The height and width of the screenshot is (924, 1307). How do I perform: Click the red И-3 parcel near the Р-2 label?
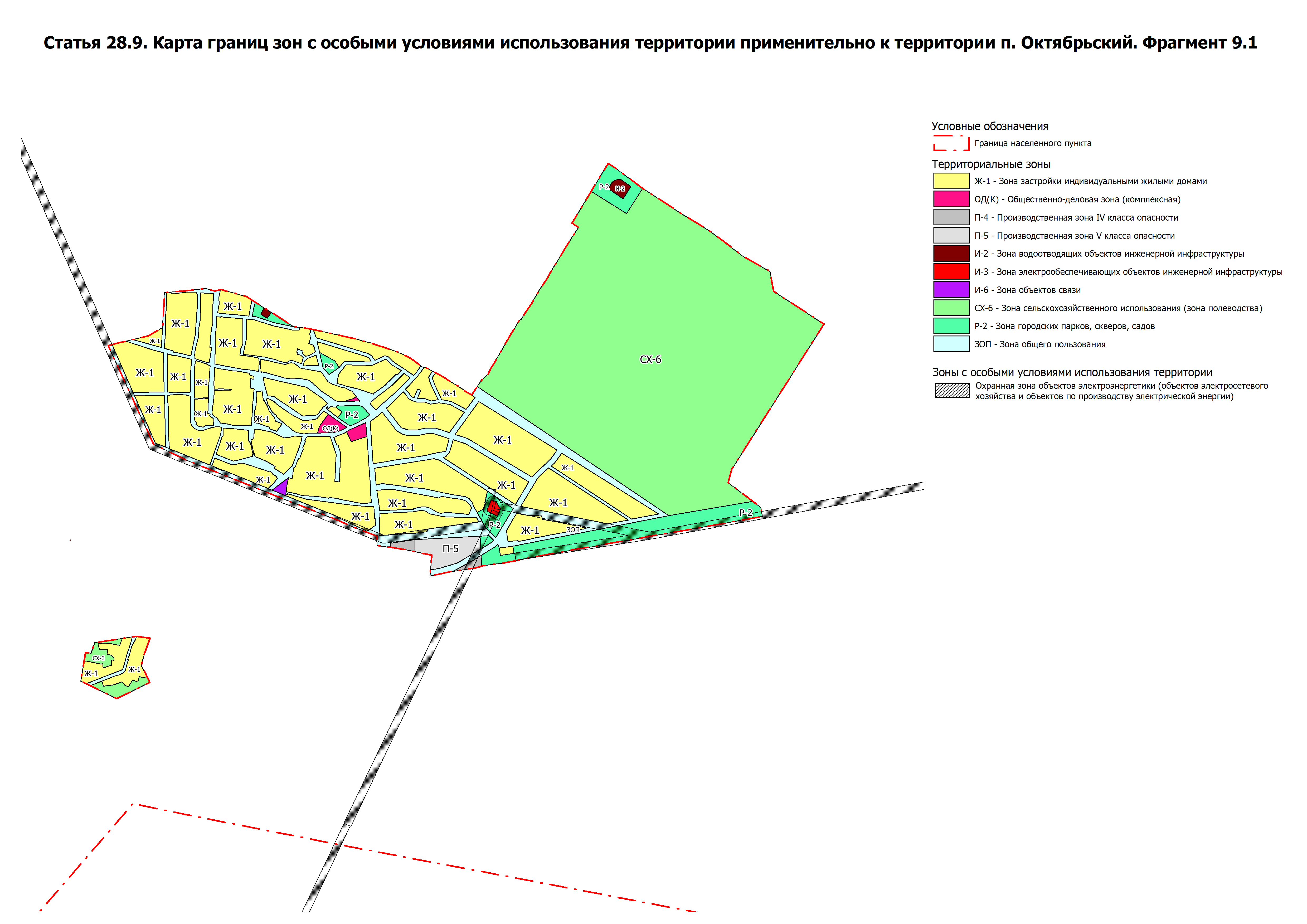pos(494,507)
